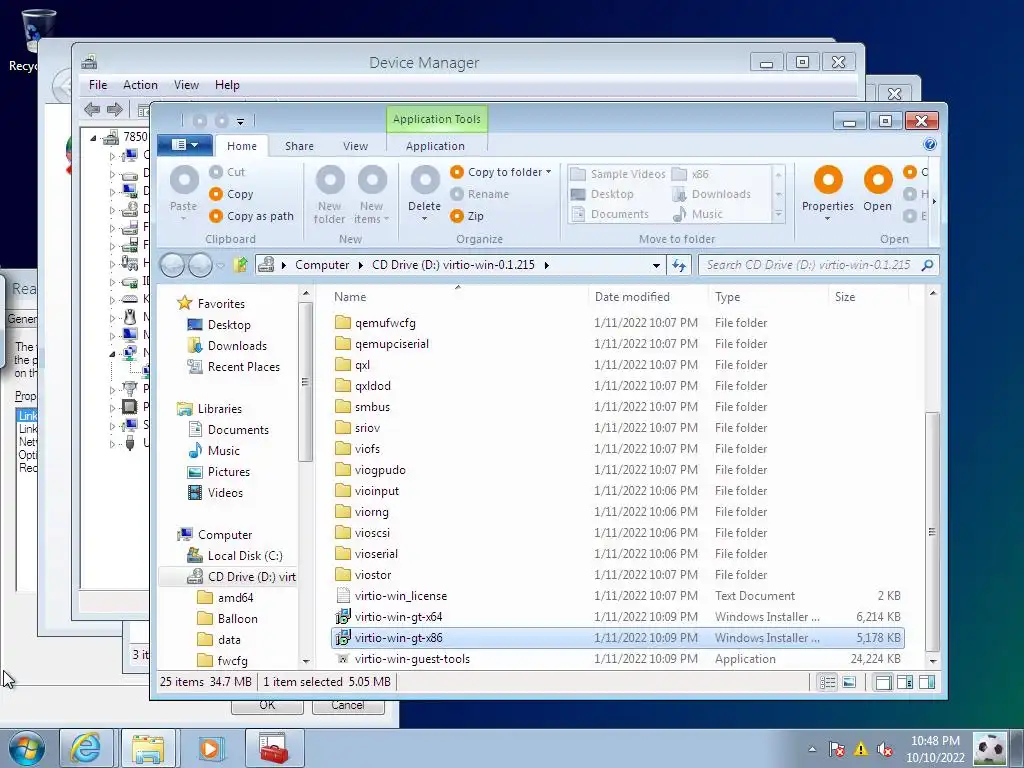
Task: Open Properties from the ribbon
Action: [827, 180]
